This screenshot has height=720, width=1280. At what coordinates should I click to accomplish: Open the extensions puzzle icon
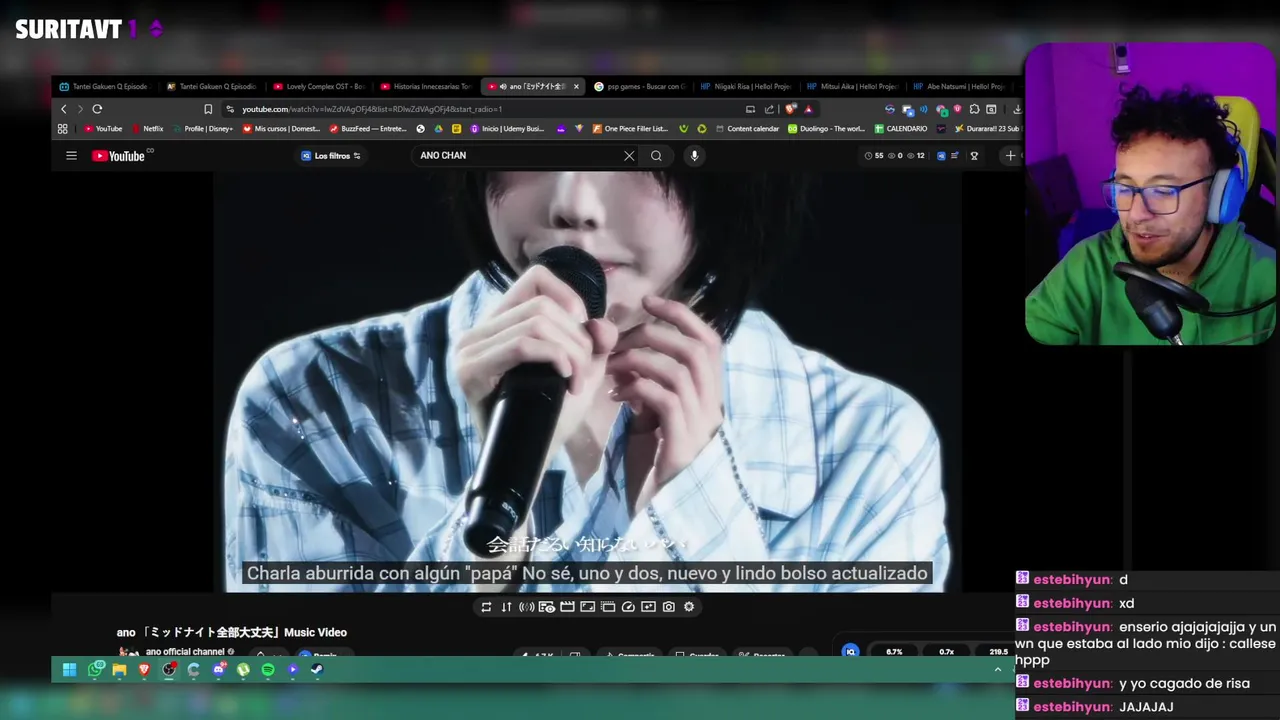pos(974,109)
